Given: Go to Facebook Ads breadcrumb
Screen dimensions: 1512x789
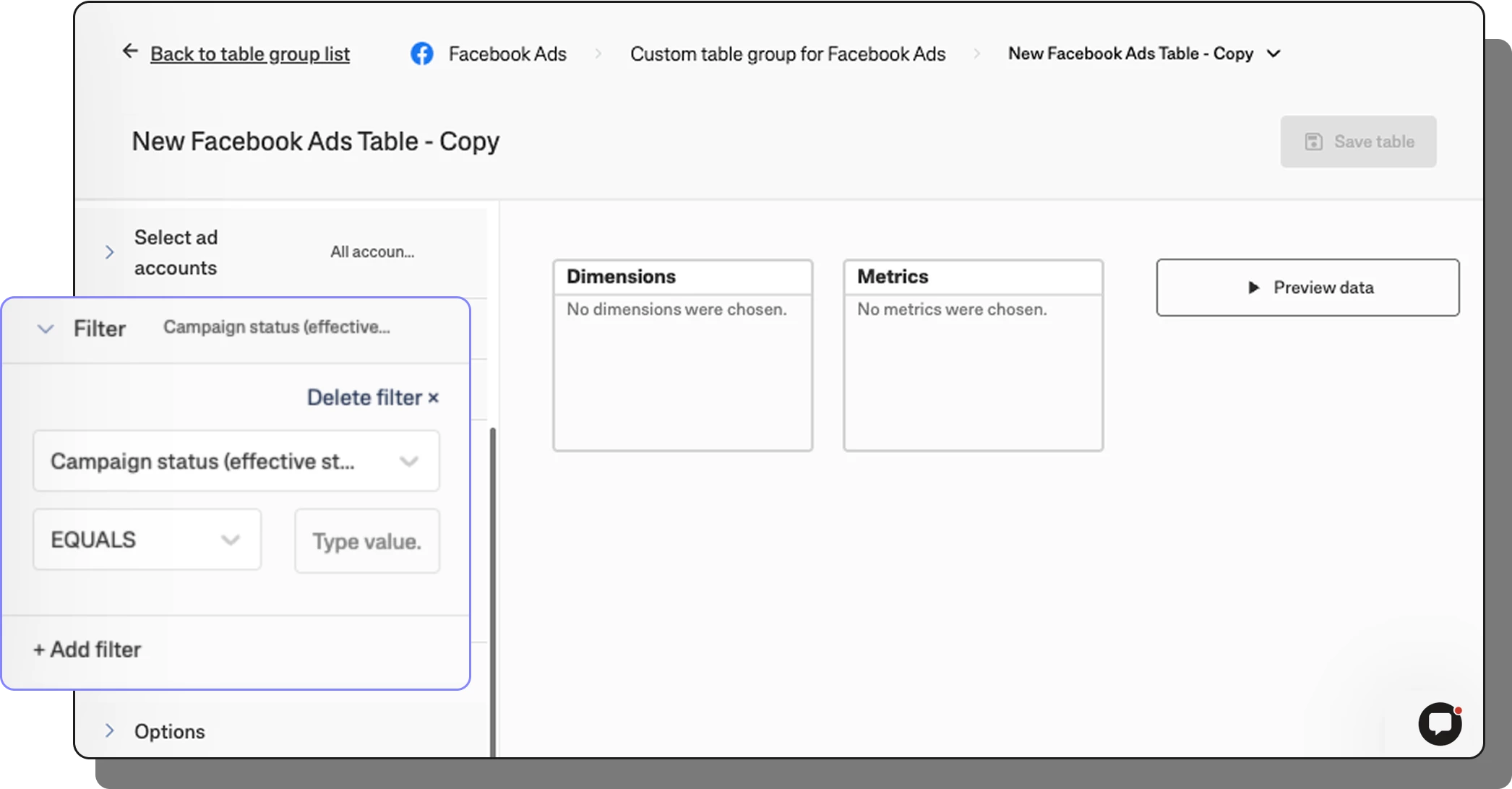Looking at the screenshot, I should (x=507, y=53).
